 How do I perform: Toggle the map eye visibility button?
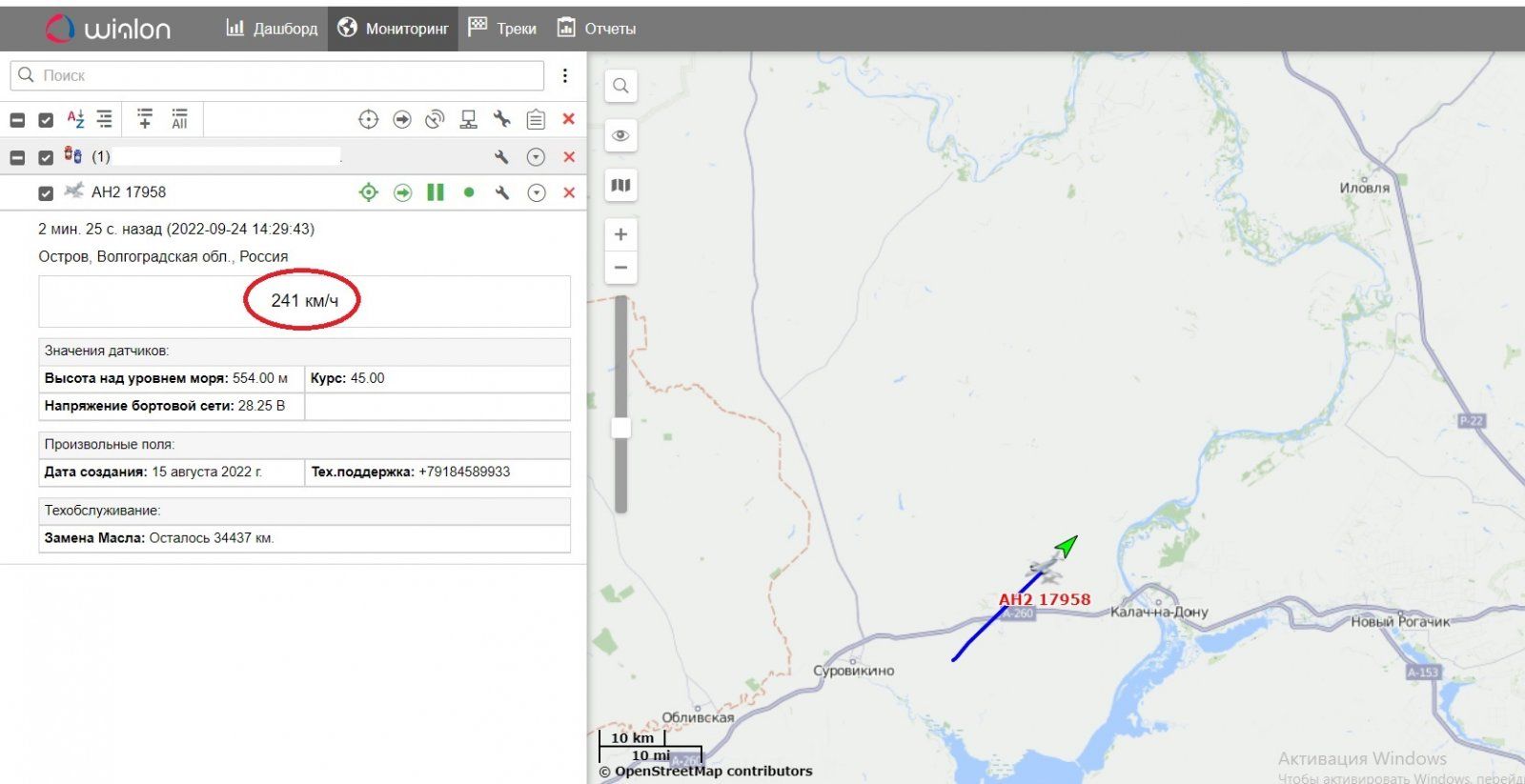pos(620,135)
